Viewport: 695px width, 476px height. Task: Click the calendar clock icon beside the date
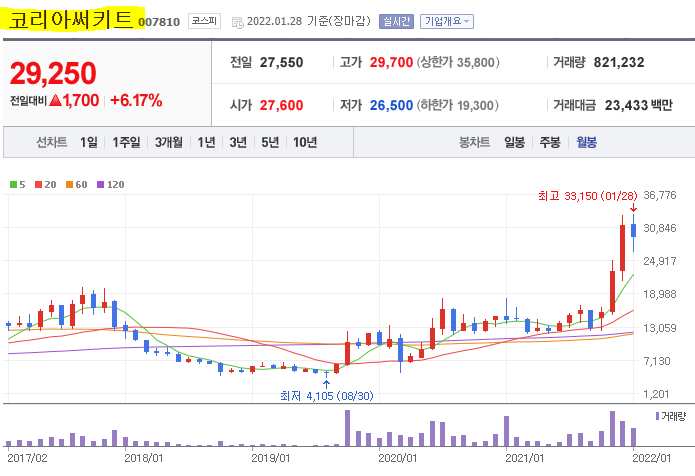[x=238, y=22]
